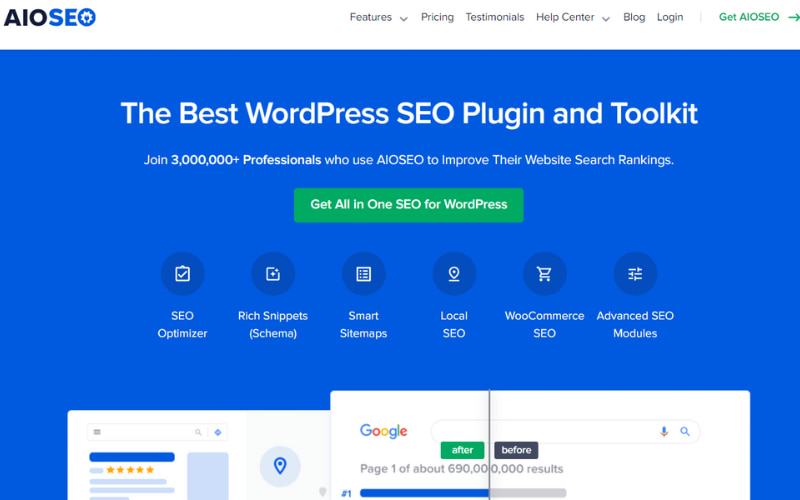Open the SEO Optimizer clipboard icon
The height and width of the screenshot is (500, 800).
pos(182,274)
